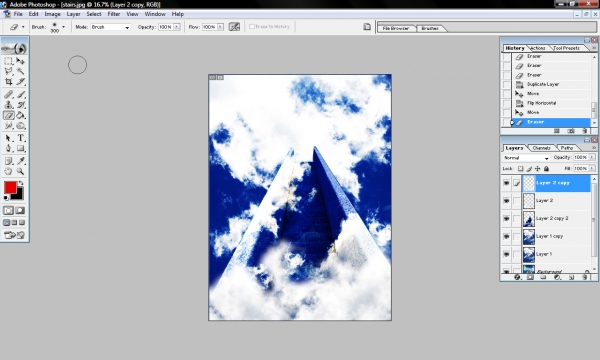This screenshot has width=600, height=360.
Task: Click Jump to ImageReady button
Action: tap(14, 235)
